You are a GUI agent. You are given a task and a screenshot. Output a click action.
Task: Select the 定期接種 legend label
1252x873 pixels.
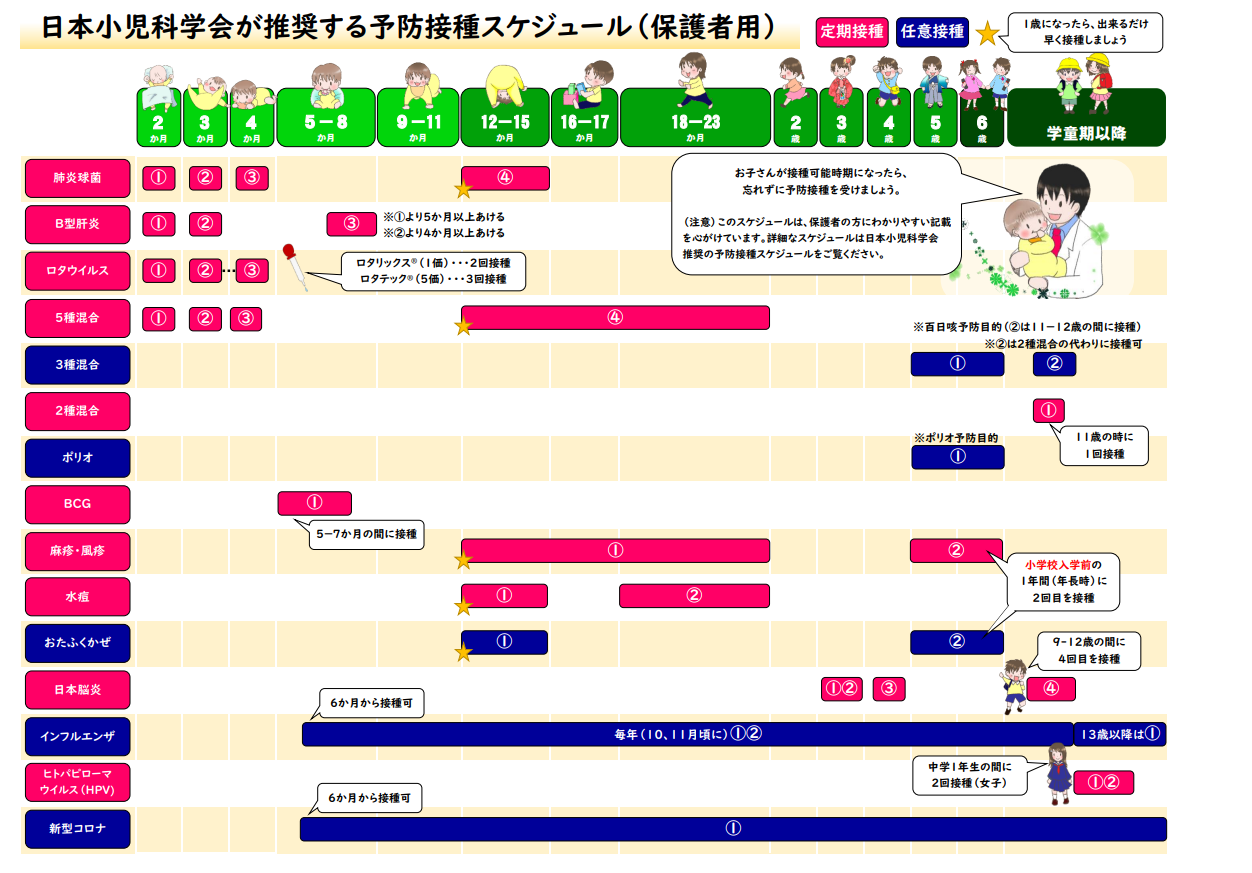click(x=851, y=32)
